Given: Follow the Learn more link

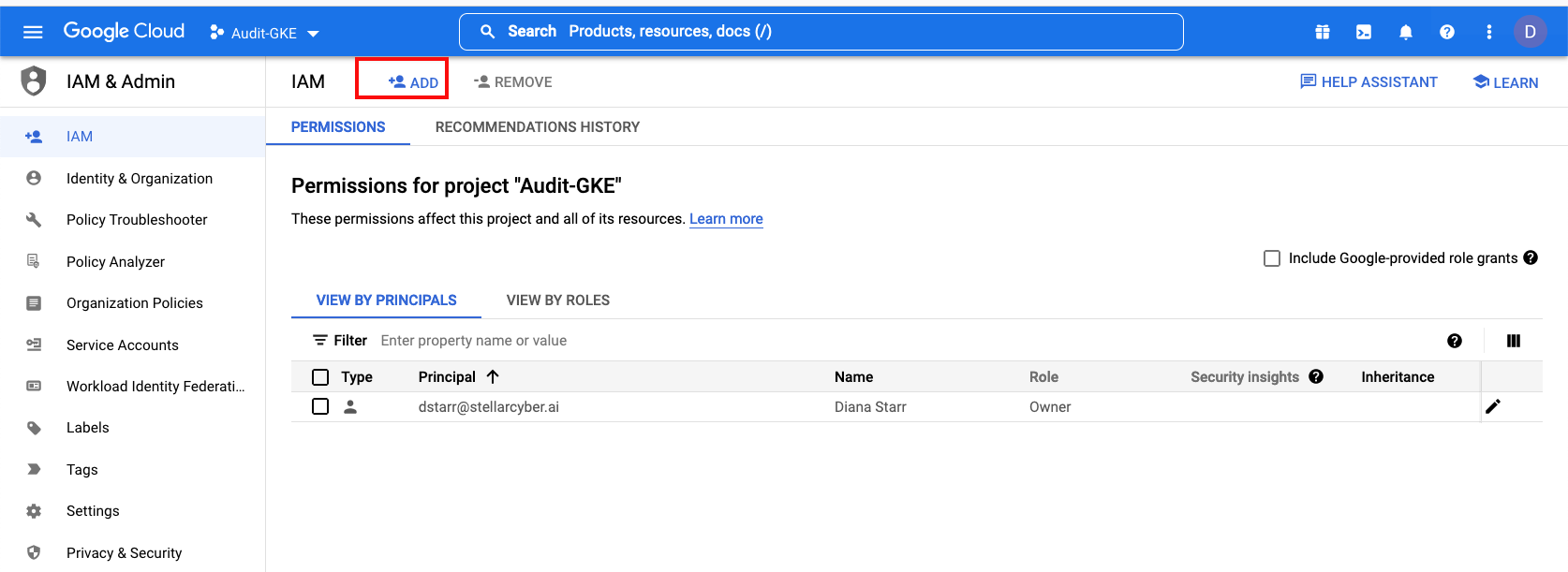Looking at the screenshot, I should [726, 219].
